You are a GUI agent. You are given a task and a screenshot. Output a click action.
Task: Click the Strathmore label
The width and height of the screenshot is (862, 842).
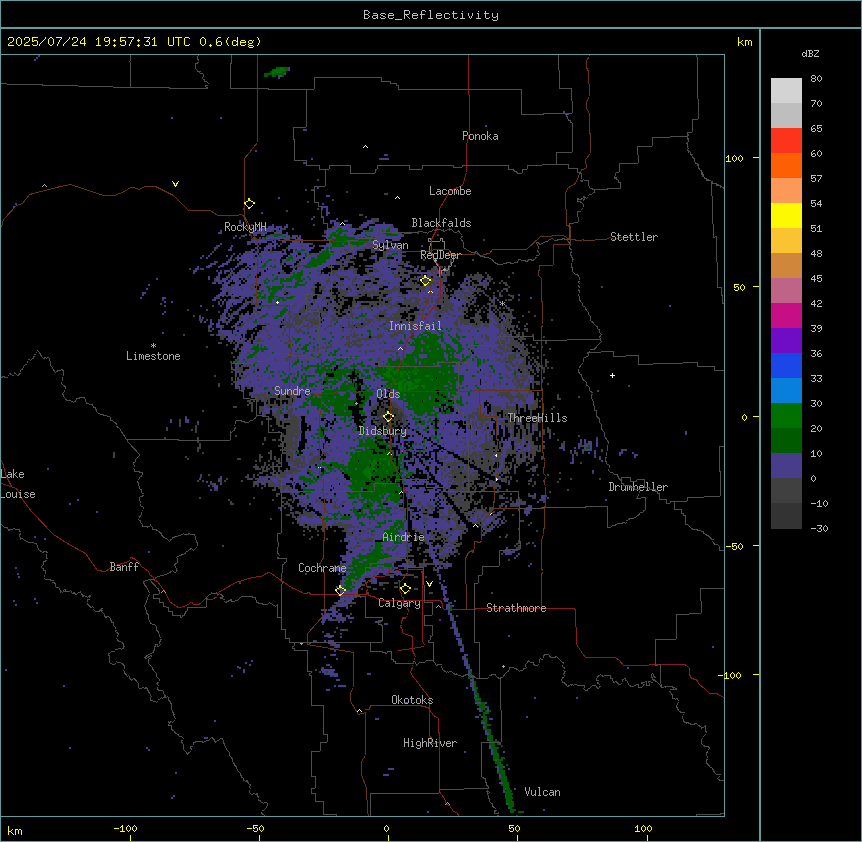tap(516, 608)
